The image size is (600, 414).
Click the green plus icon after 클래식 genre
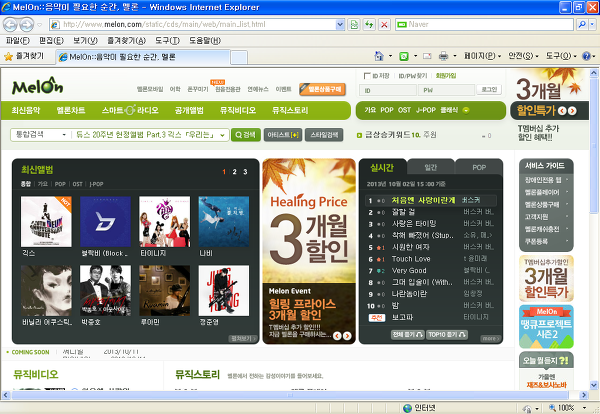(x=466, y=110)
